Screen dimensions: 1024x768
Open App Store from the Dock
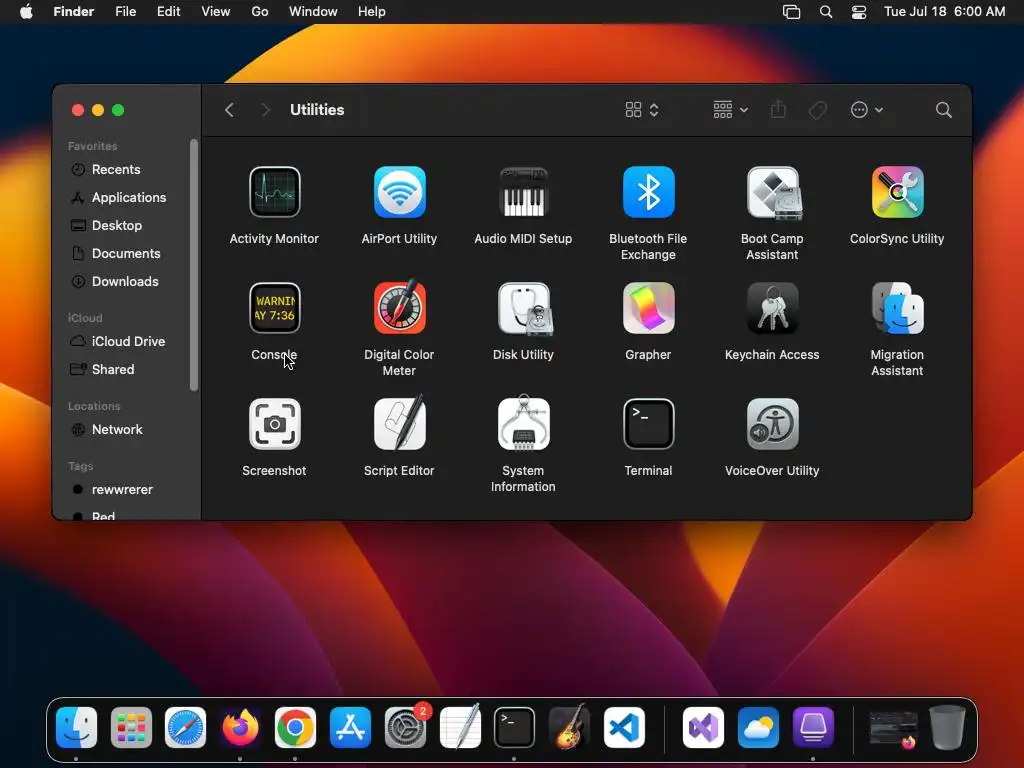(x=350, y=728)
